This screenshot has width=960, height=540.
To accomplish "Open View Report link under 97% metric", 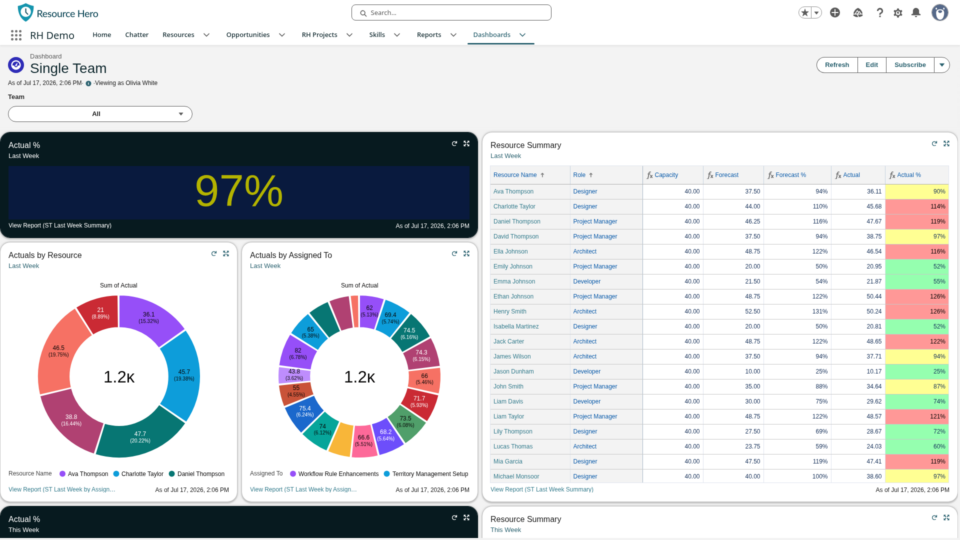I will [x=60, y=226].
